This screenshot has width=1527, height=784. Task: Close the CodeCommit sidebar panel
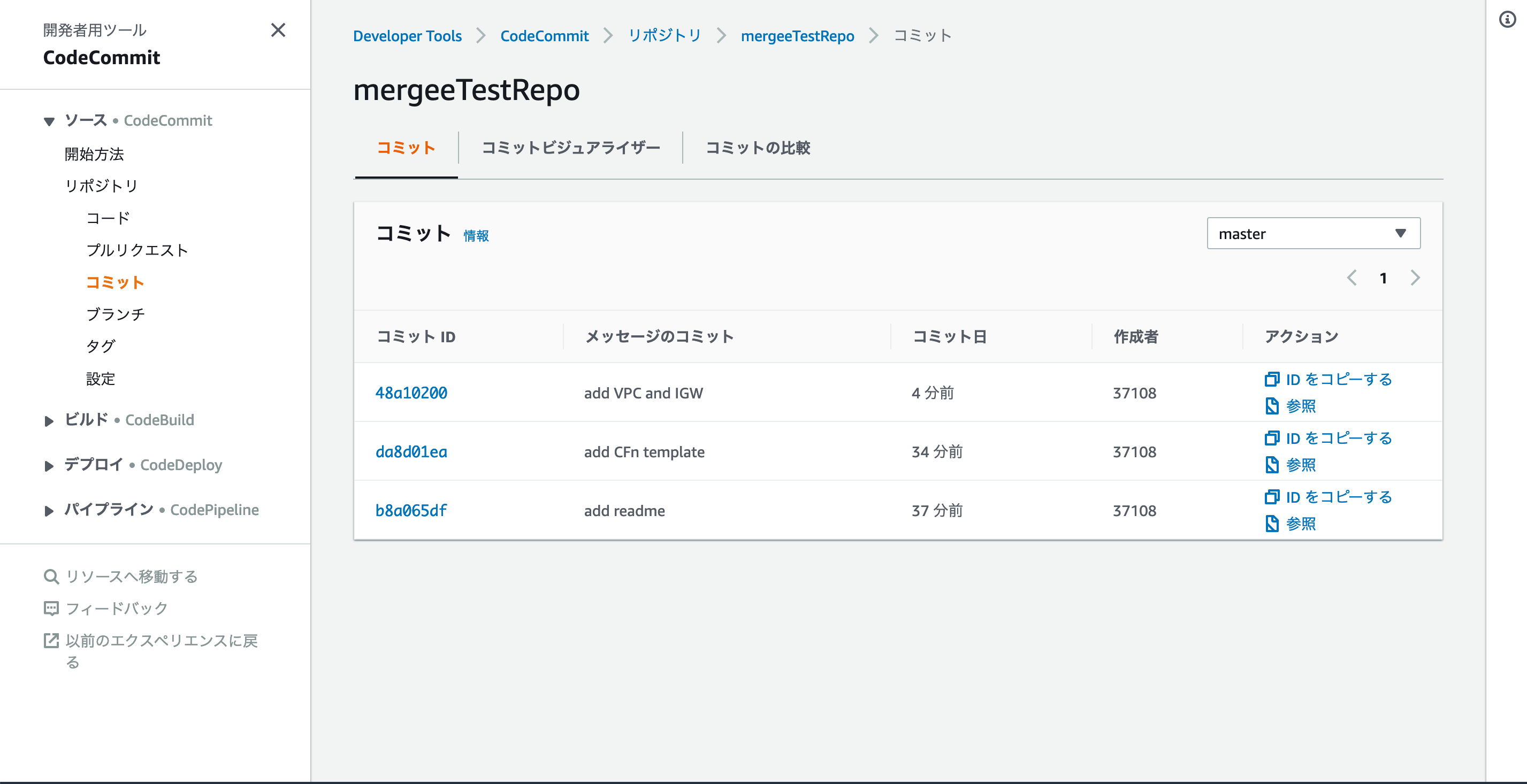[x=278, y=30]
